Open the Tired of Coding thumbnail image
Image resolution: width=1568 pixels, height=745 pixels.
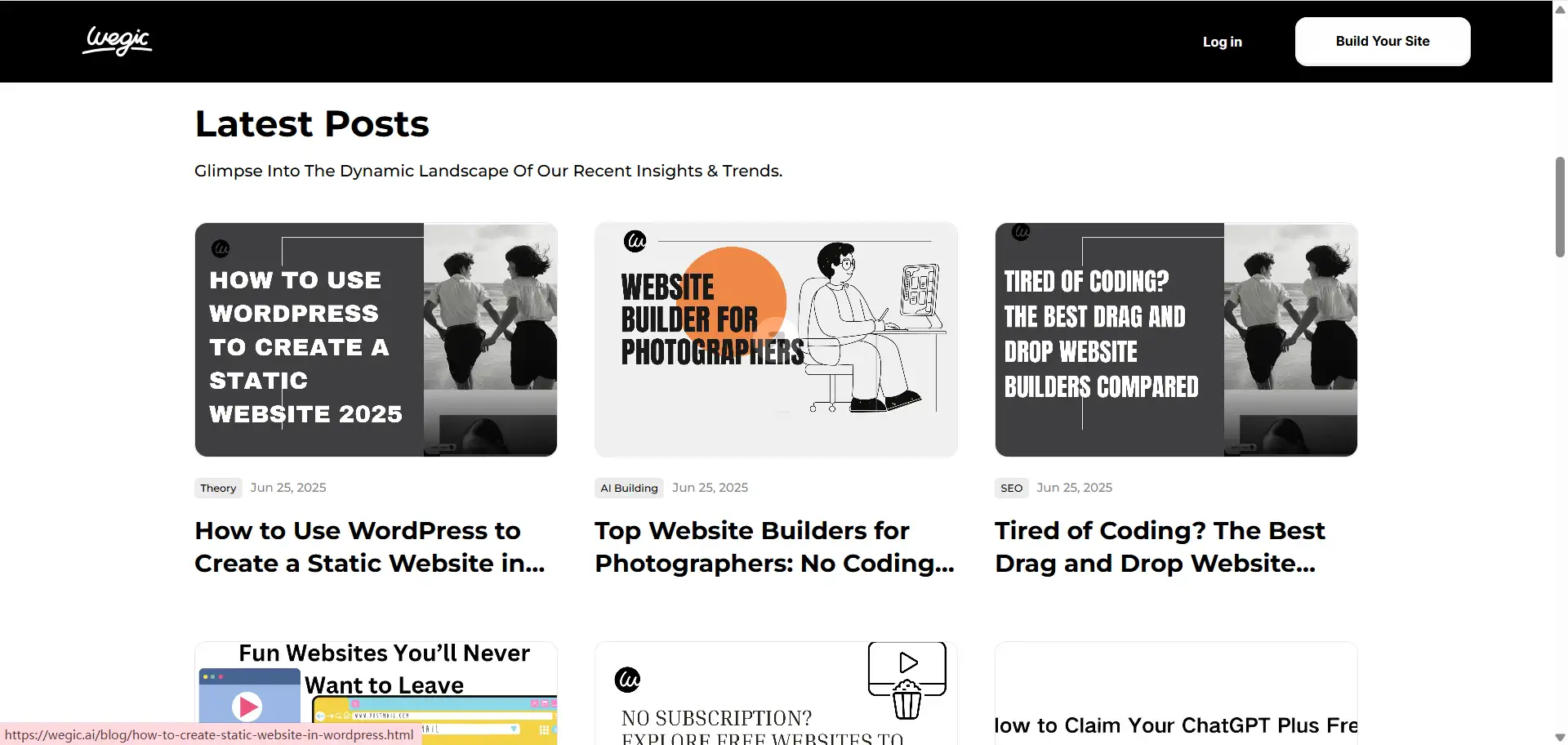click(1176, 340)
